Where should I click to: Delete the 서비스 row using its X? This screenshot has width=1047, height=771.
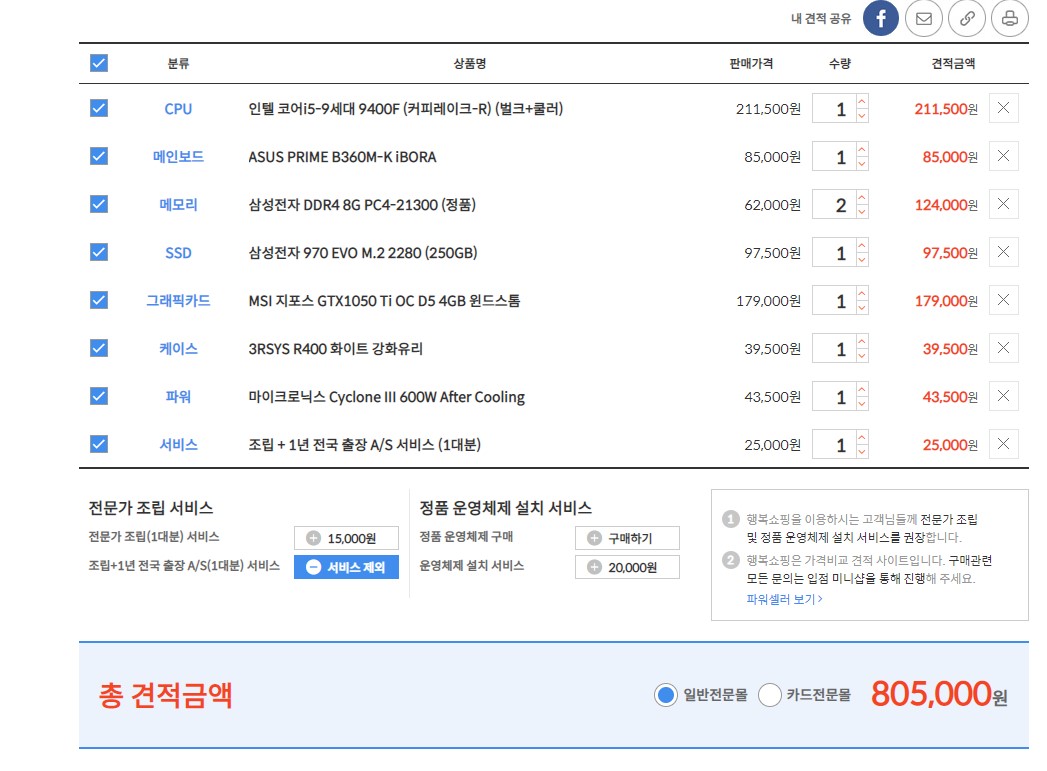pos(1003,444)
